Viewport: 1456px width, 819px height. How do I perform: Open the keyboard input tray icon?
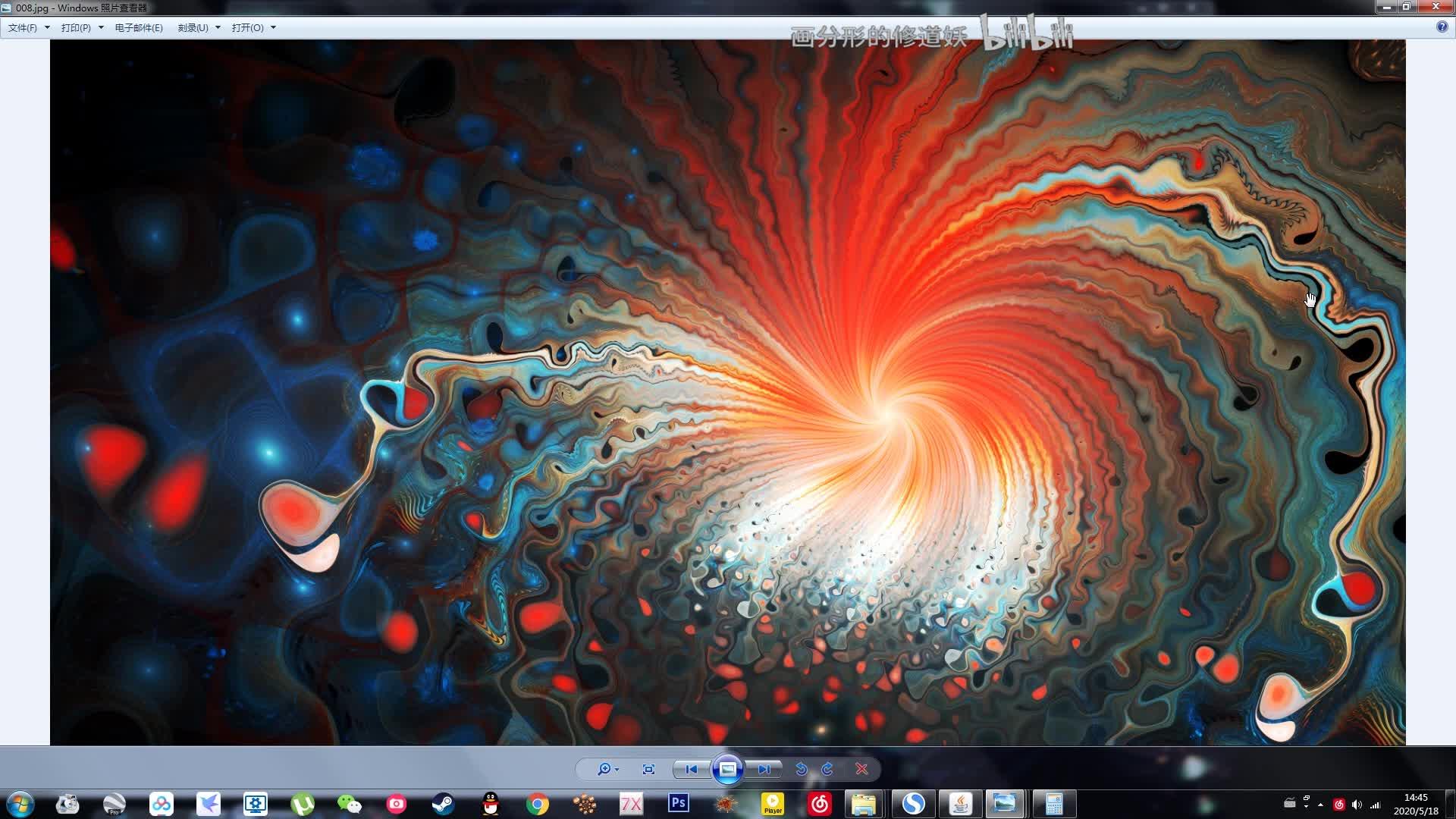tap(1289, 804)
